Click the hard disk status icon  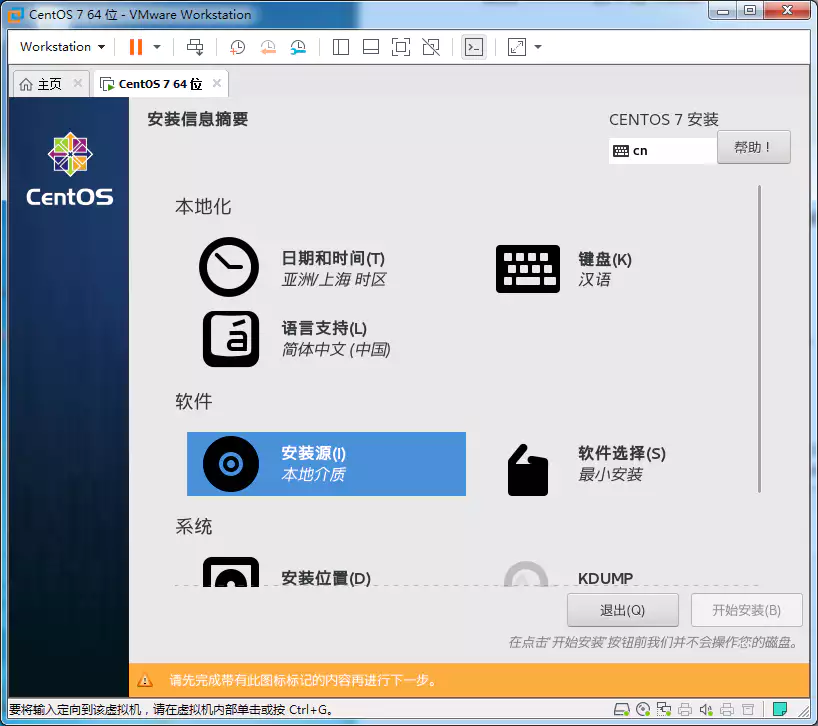tap(623, 710)
